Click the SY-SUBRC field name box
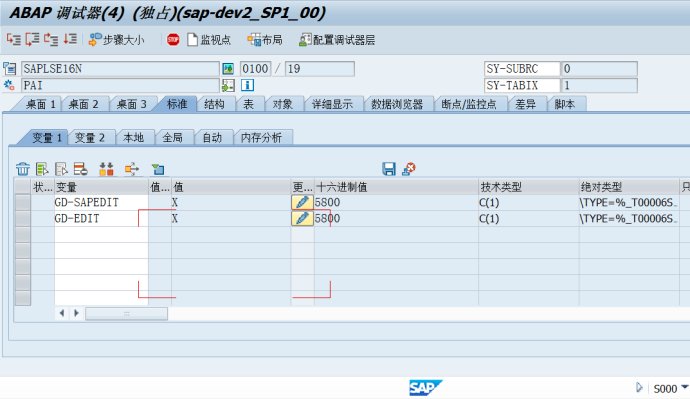 click(x=521, y=69)
